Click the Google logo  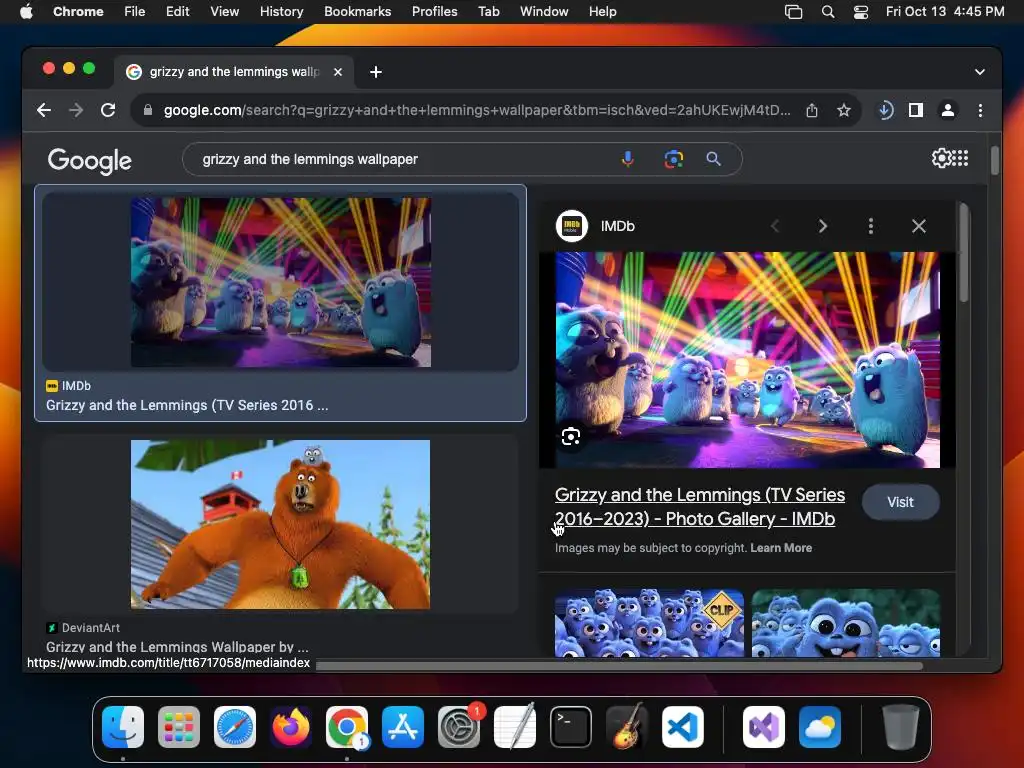coord(89,161)
